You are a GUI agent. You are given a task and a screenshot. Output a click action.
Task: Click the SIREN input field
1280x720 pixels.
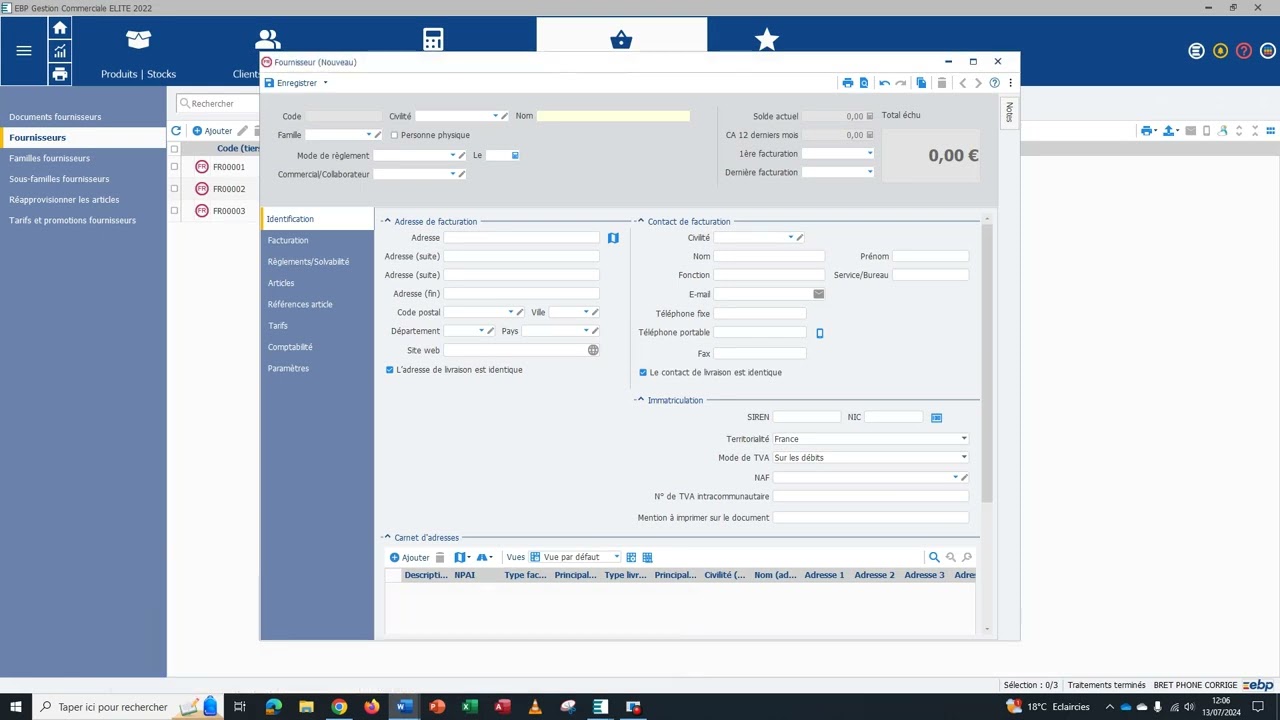tap(807, 417)
